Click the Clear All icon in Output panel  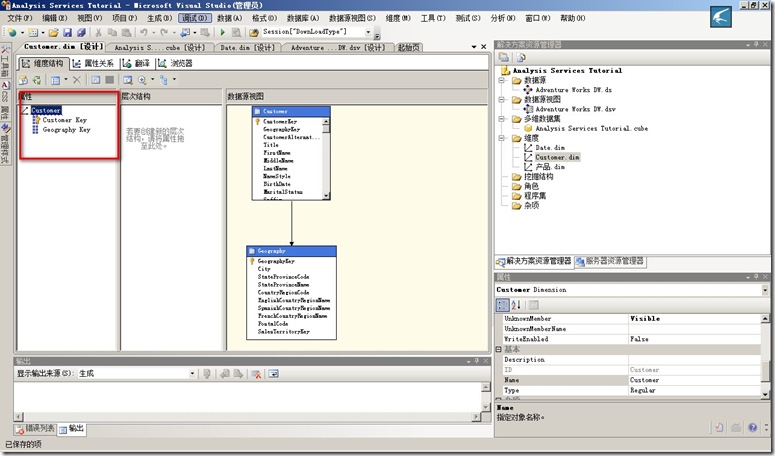click(256, 374)
